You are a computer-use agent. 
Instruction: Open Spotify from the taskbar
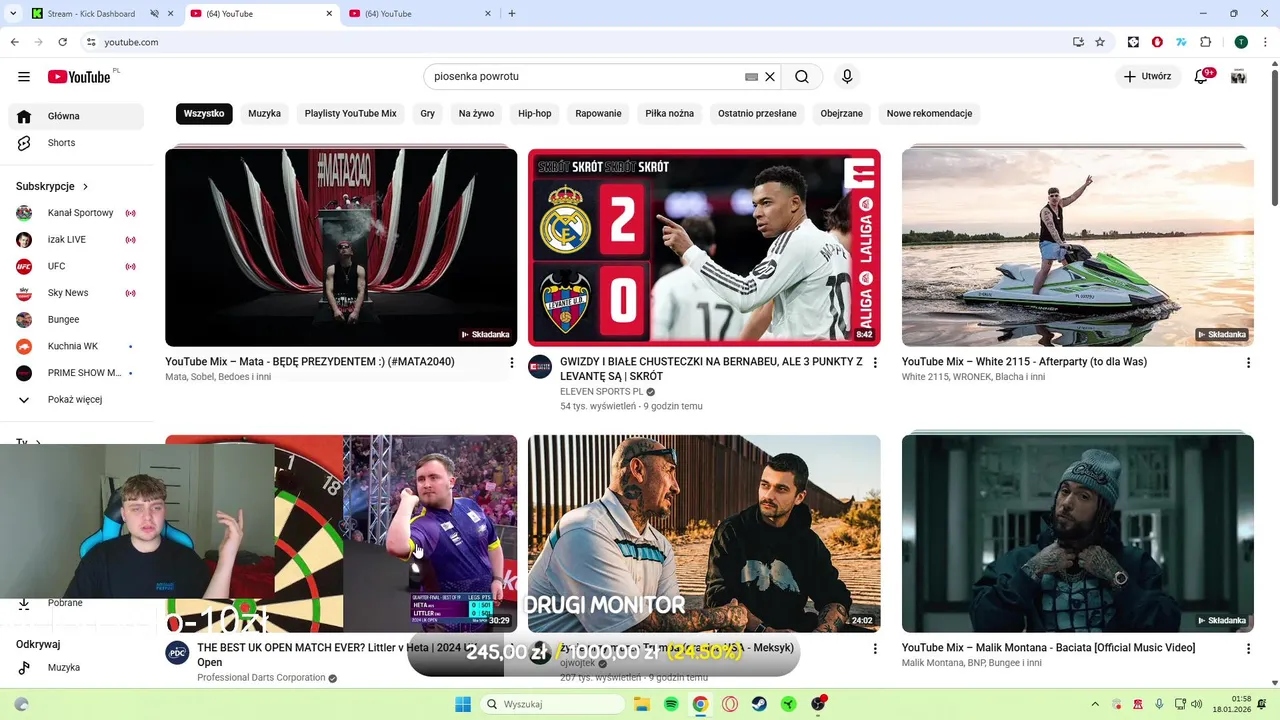pyautogui.click(x=671, y=704)
